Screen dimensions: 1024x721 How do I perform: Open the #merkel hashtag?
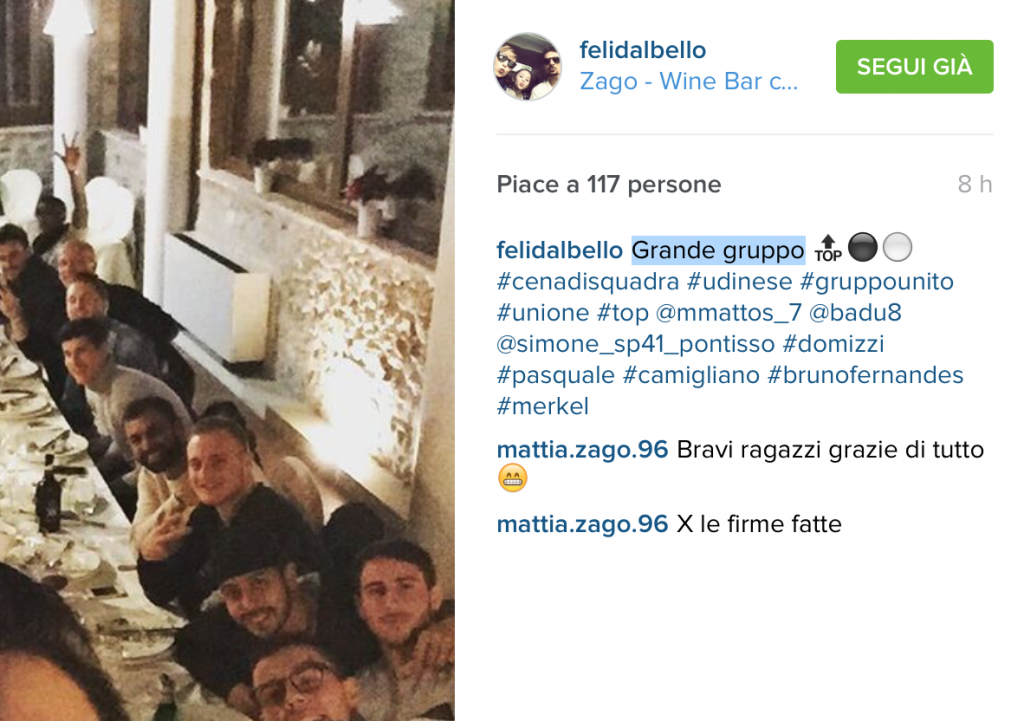(543, 406)
